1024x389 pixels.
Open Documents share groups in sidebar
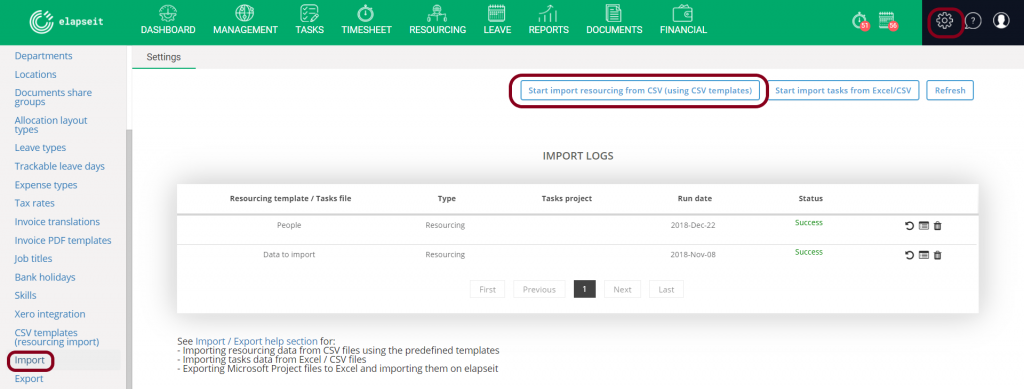point(53,97)
